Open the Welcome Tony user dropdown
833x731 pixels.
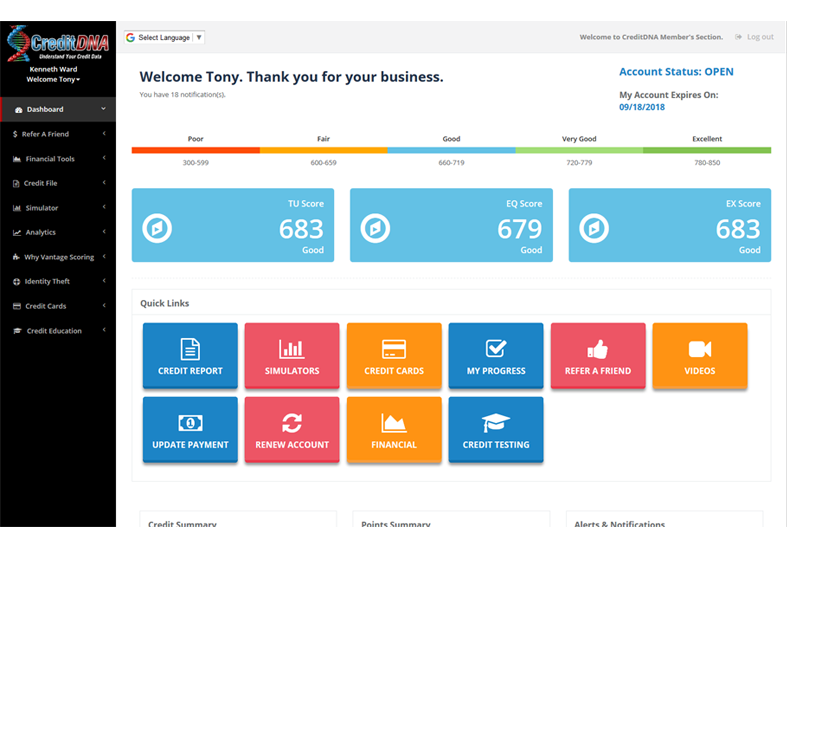pyautogui.click(x=53, y=80)
